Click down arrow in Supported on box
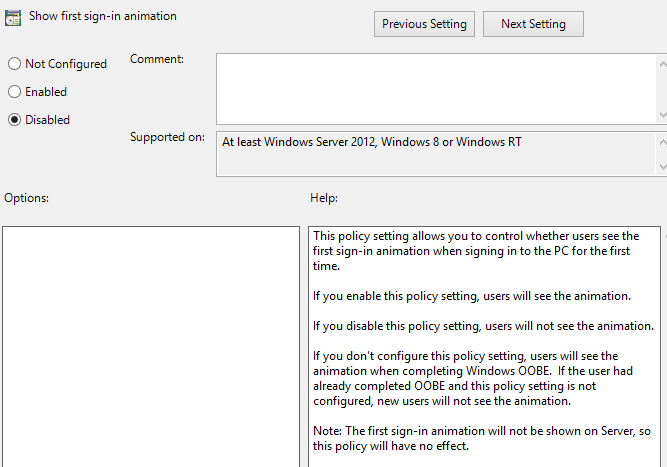667x467 pixels. click(662, 167)
